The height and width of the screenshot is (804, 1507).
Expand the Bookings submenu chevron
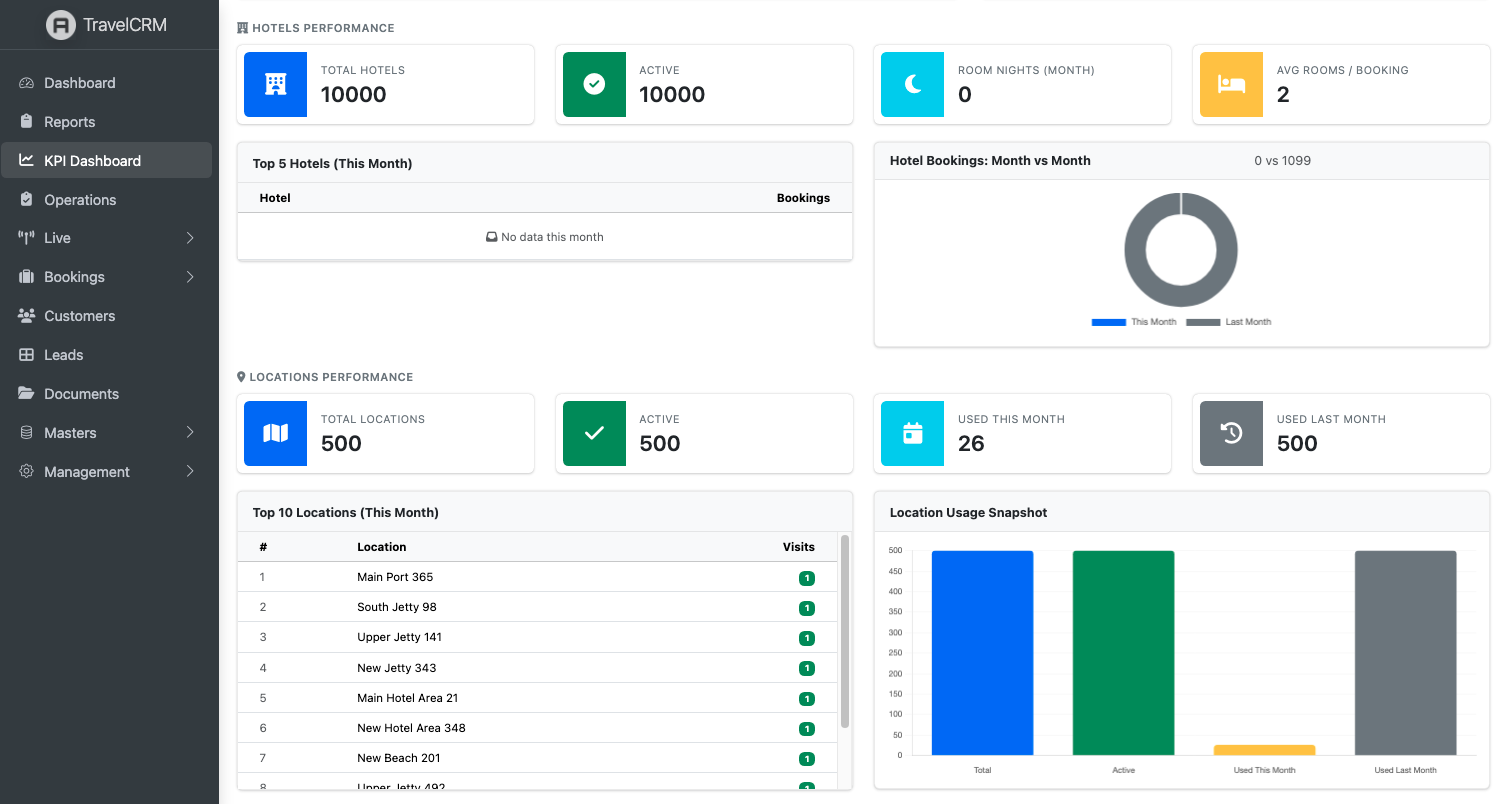(190, 277)
